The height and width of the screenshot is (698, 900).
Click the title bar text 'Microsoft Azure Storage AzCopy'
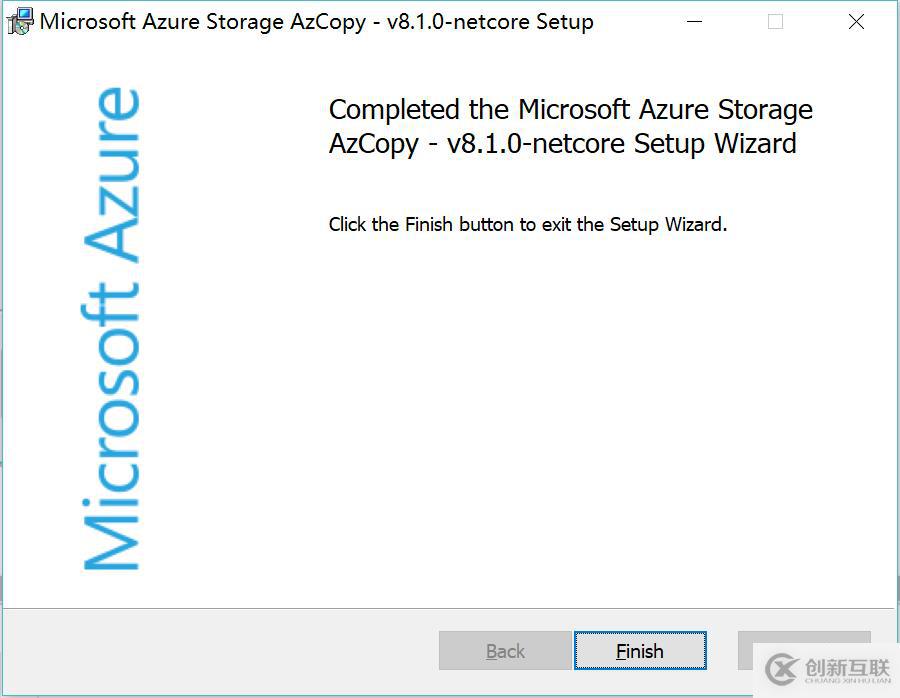pyautogui.click(x=203, y=22)
